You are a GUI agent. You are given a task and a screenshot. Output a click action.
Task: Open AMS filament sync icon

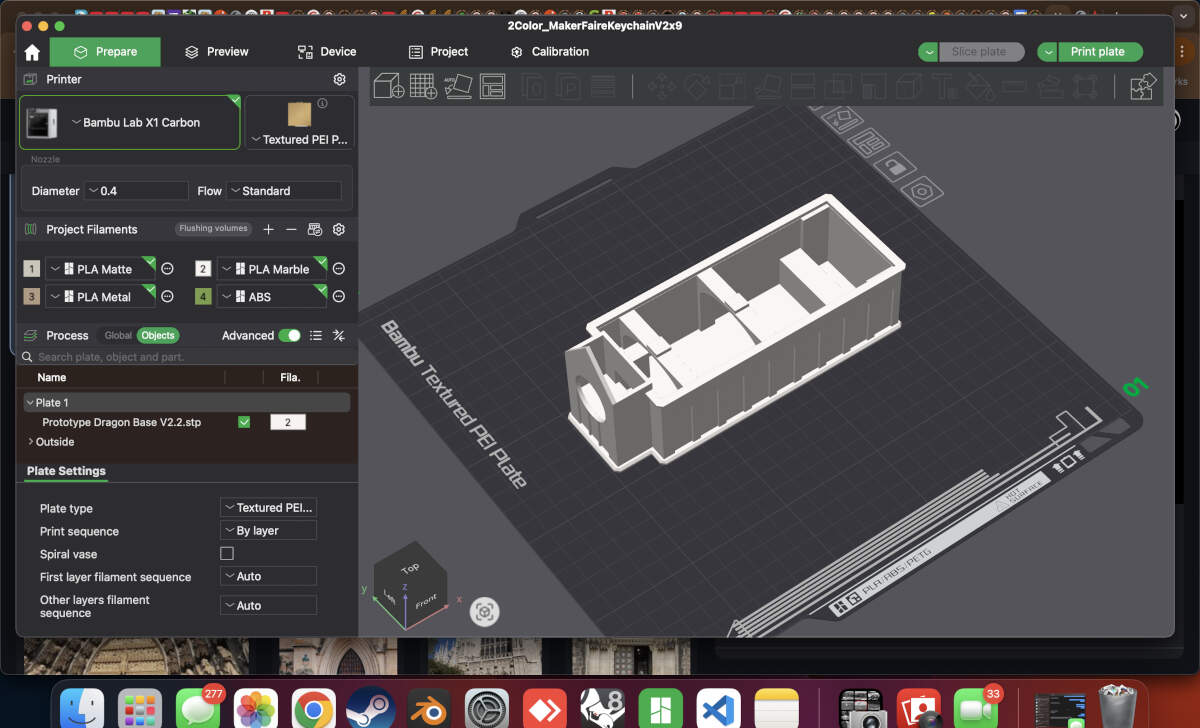(x=315, y=229)
